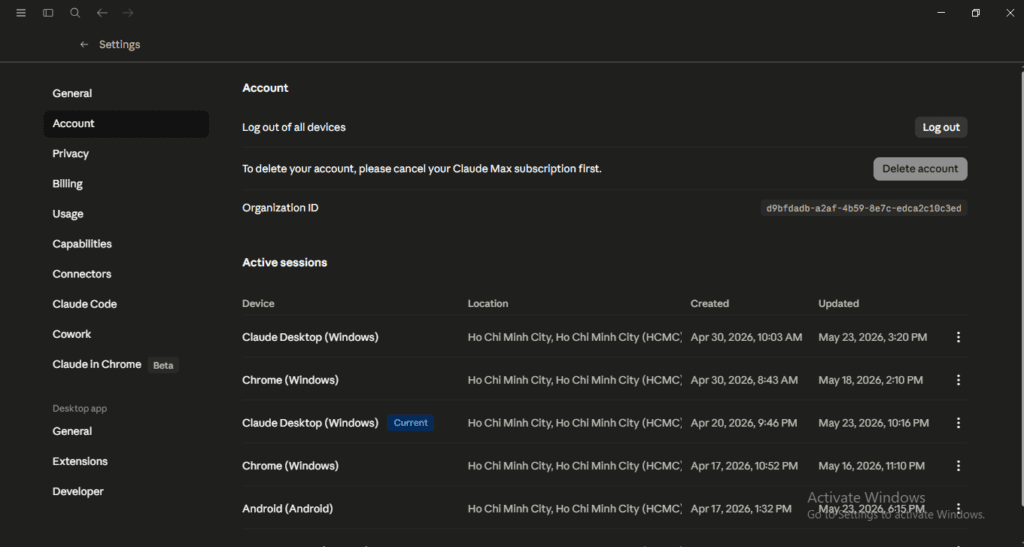This screenshot has width=1024, height=547.
Task: Restore down the application window
Action: click(976, 13)
